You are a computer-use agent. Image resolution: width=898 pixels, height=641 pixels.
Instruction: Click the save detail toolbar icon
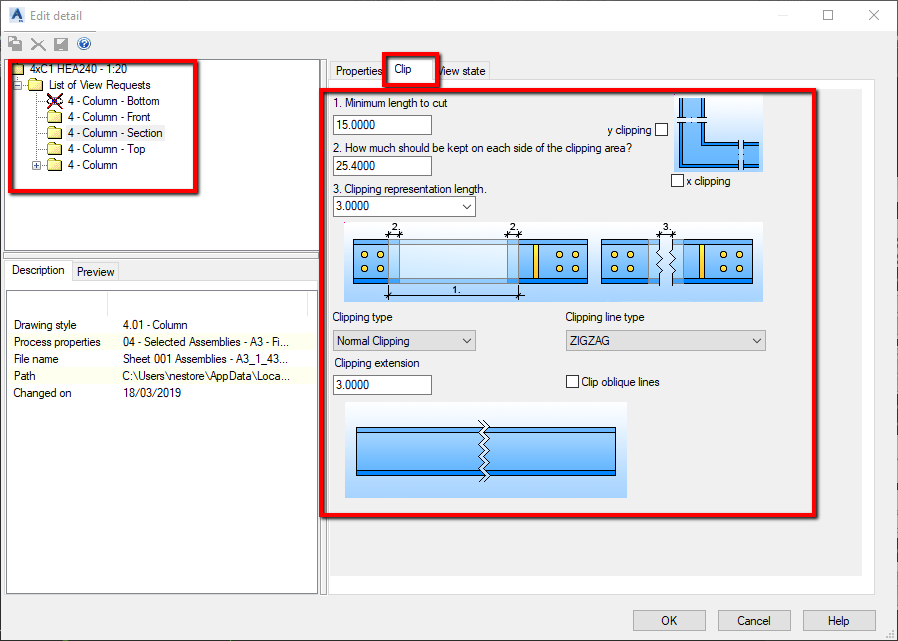coord(60,44)
